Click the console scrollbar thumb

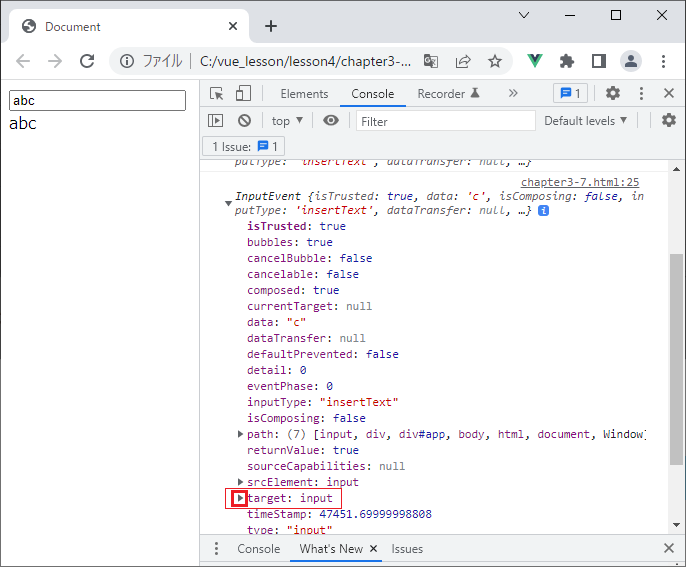676,359
